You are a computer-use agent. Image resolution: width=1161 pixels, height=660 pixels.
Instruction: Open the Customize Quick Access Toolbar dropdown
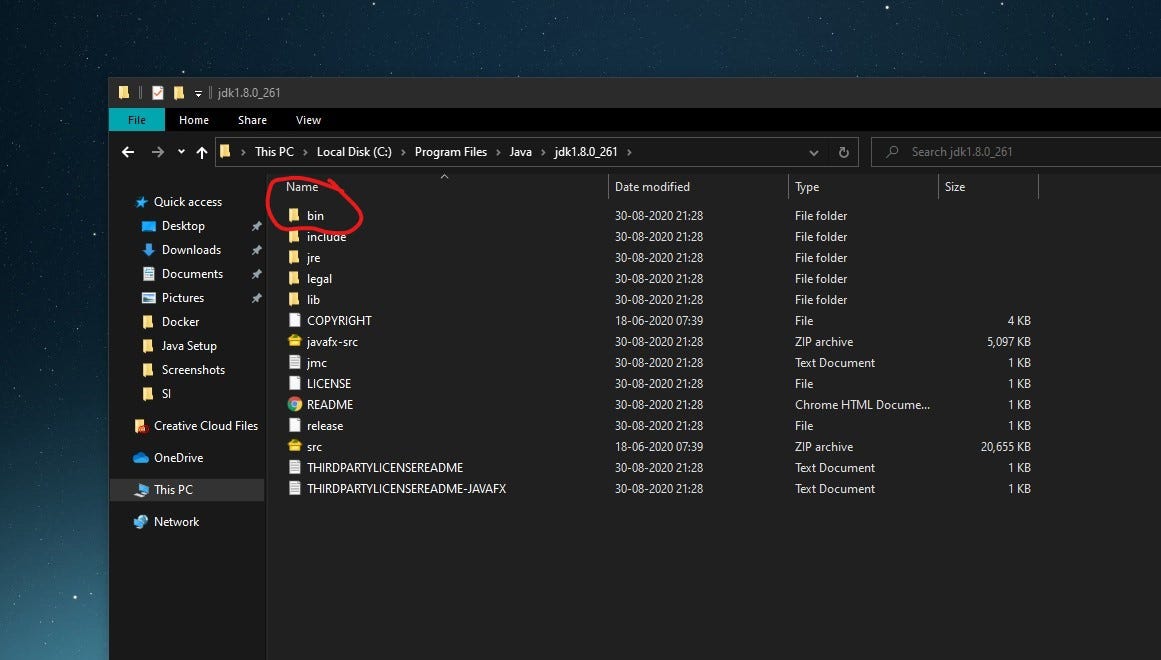197,91
